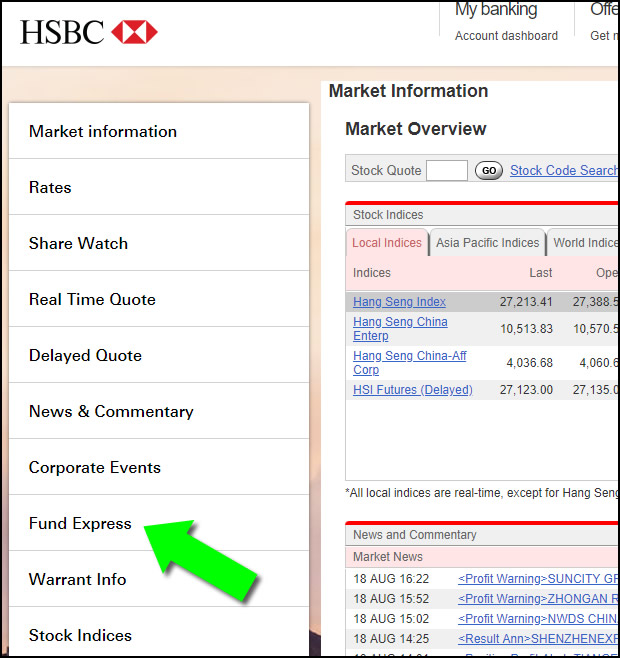620x658 pixels.
Task: Open Hang Seng China-Aff Corp link
Action: [x=409, y=363]
